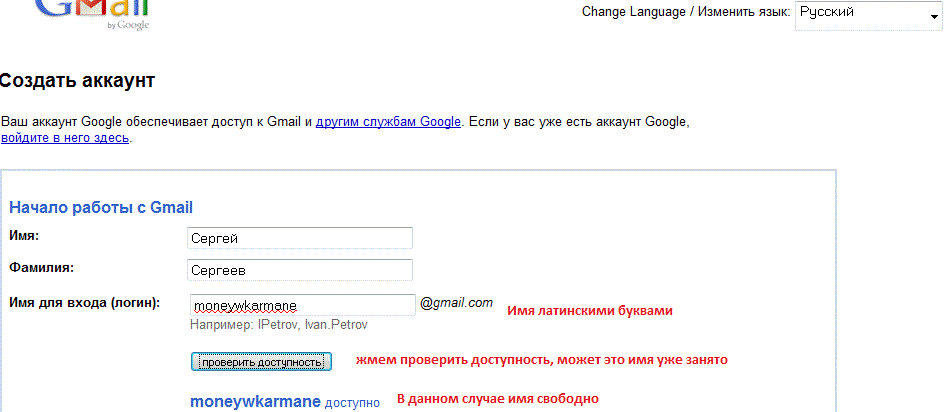Screen dimensions: 947x412
Task: Click the Gmail by Google logo
Action: 92,14
